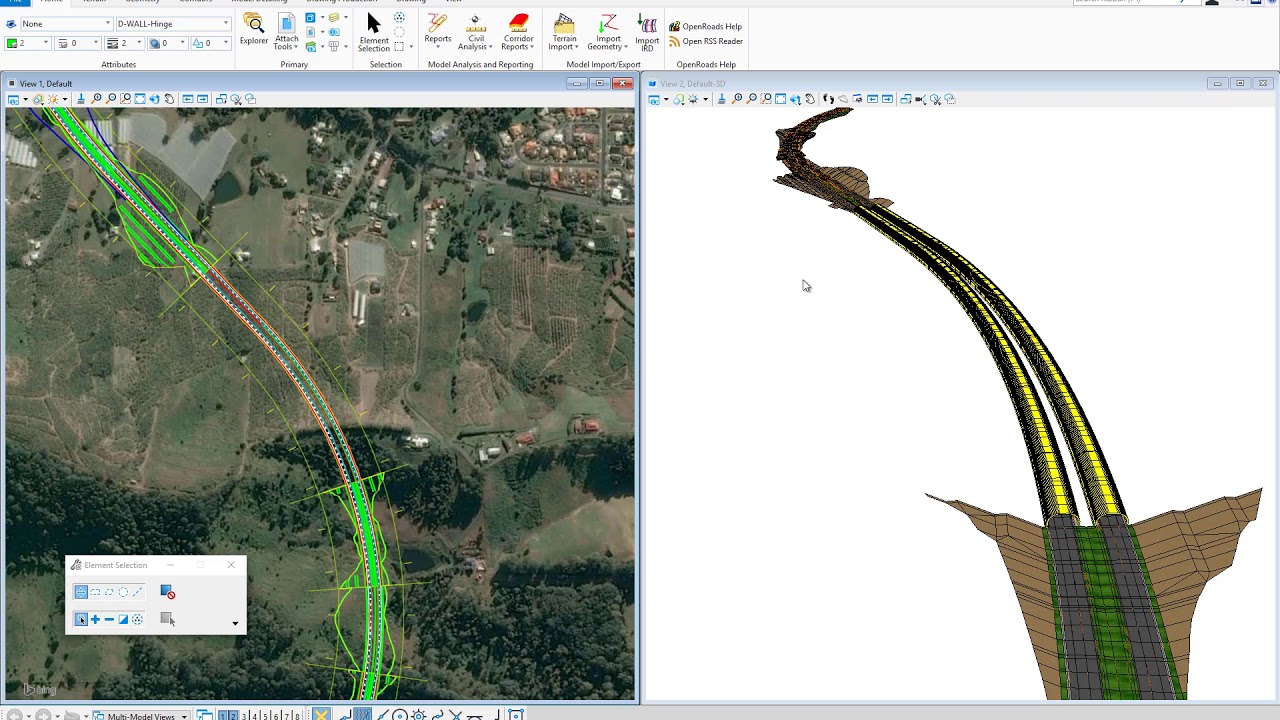
Task: Click the Select All icon in Element Selection
Action: pos(137,619)
